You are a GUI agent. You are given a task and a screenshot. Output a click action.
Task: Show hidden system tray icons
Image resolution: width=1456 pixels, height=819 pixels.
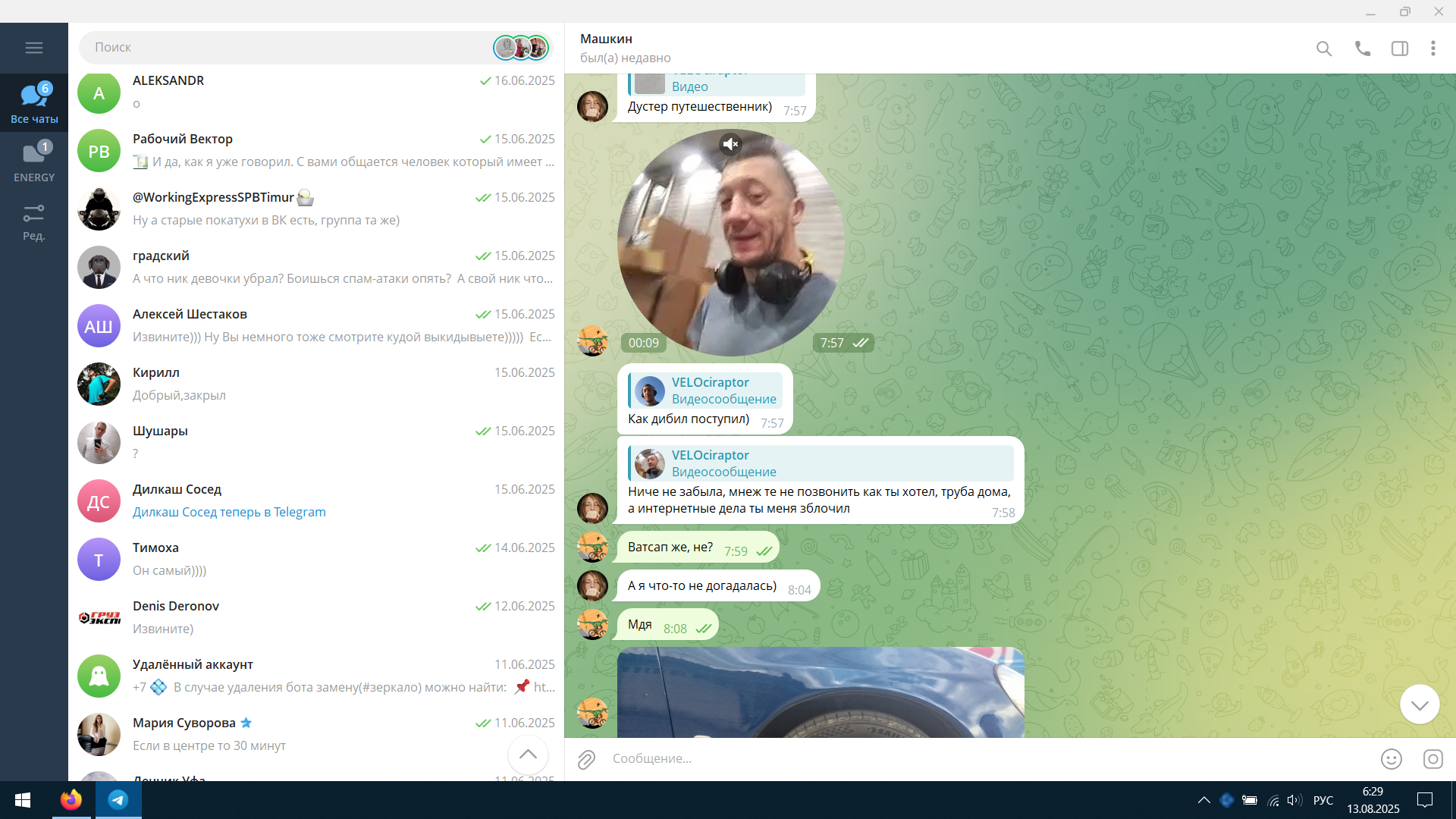coord(1203,800)
